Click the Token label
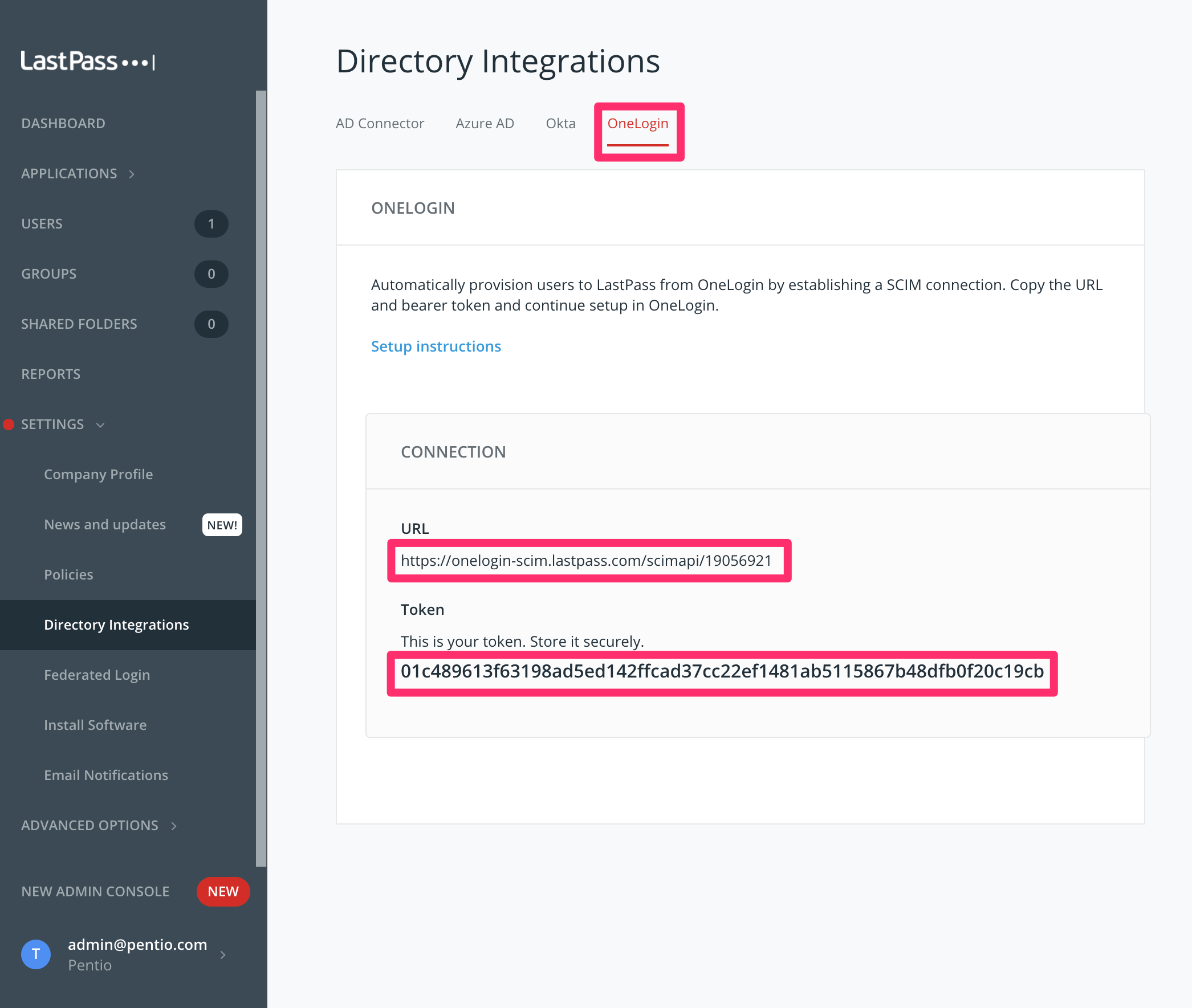The image size is (1192, 1008). pyautogui.click(x=422, y=610)
